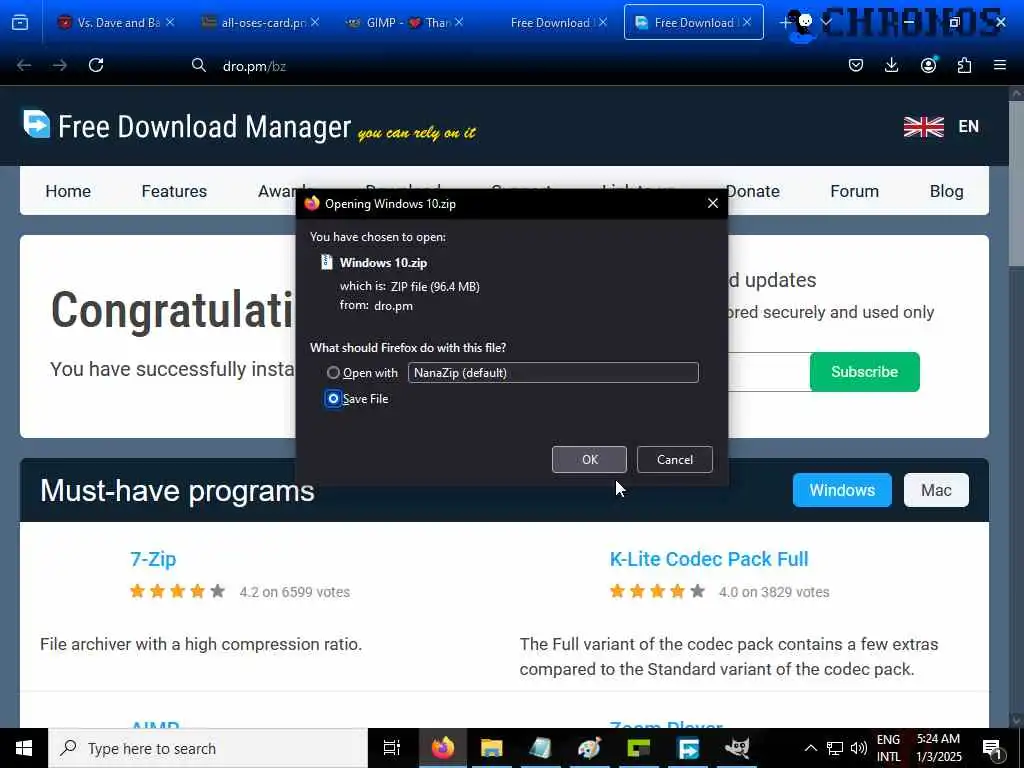The width and height of the screenshot is (1024, 768).
Task: Go forward in browser history
Action: pyautogui.click(x=59, y=65)
